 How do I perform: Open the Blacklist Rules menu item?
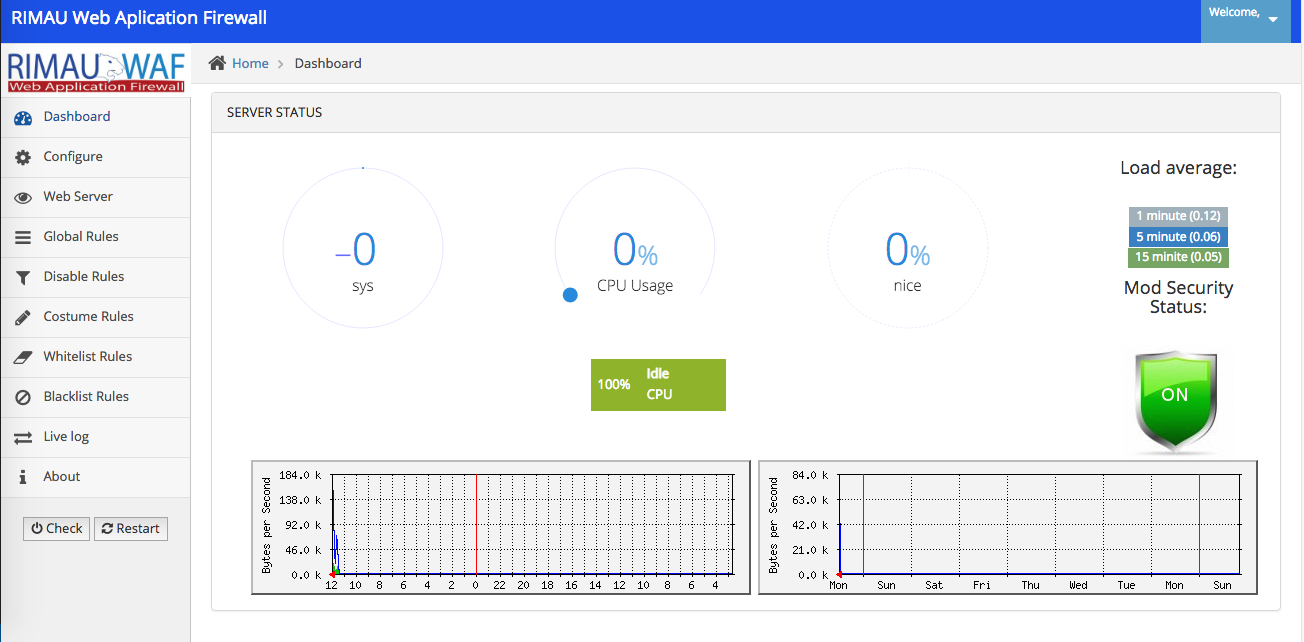click(95, 397)
